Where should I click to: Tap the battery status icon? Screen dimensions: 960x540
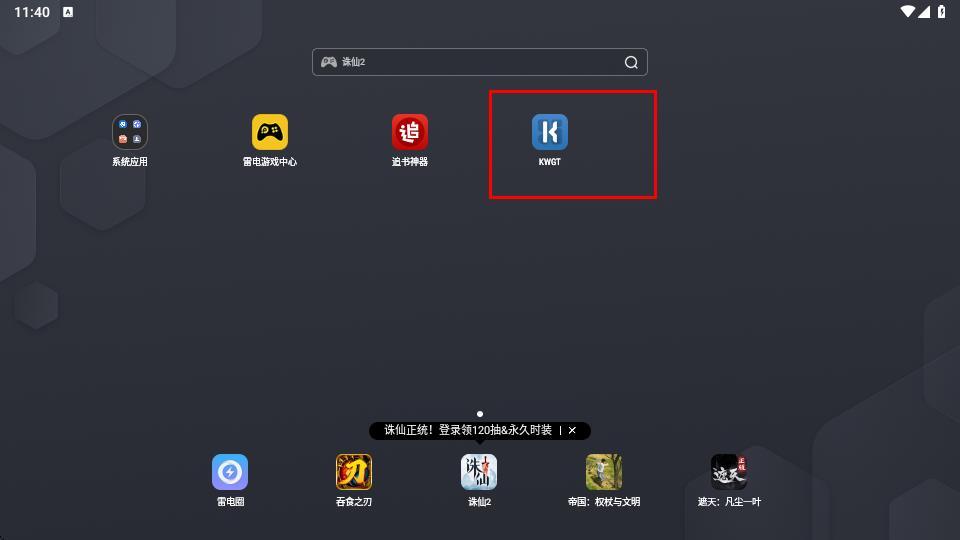pos(940,12)
